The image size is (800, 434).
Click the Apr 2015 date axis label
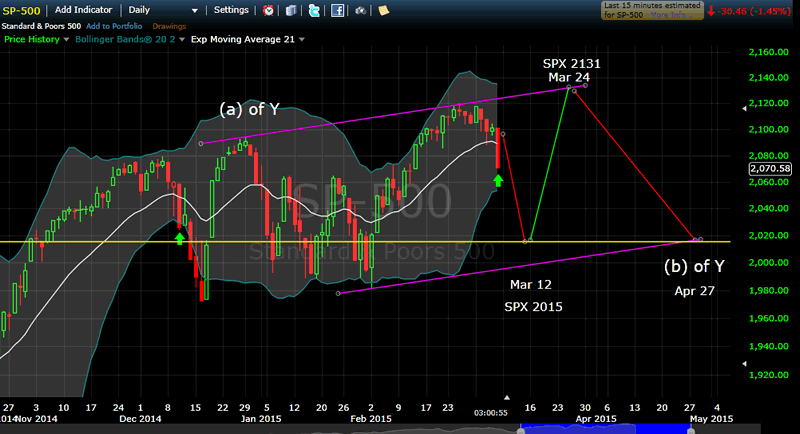pyautogui.click(x=595, y=419)
